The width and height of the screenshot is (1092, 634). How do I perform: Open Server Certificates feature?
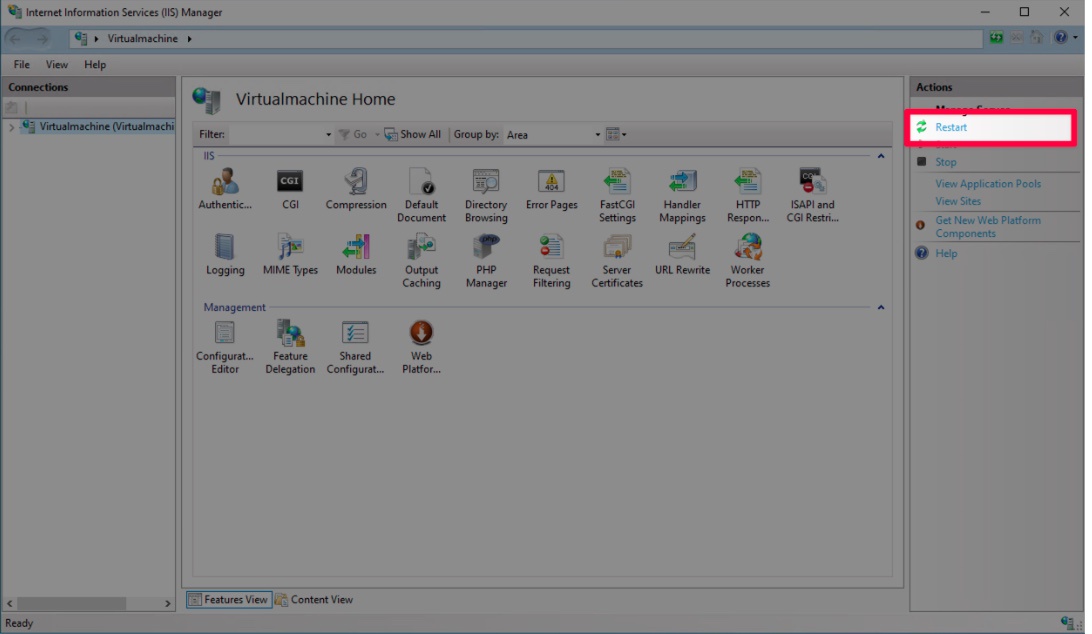click(x=617, y=261)
